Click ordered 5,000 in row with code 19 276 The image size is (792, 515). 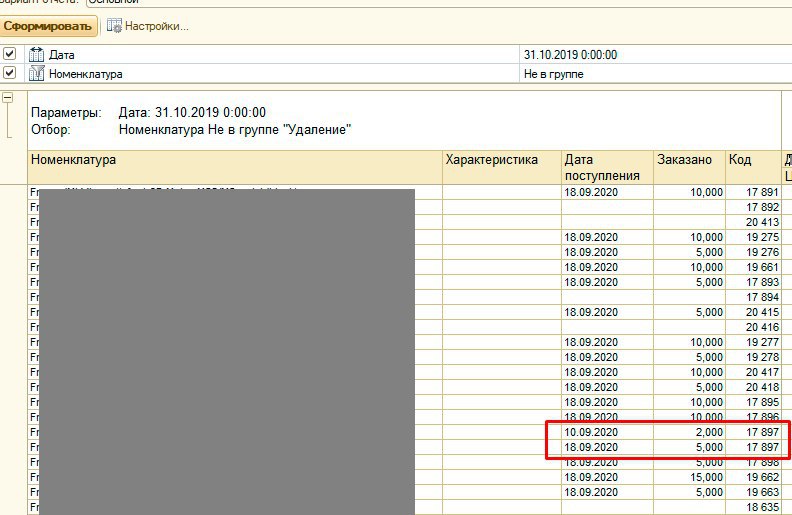click(x=689, y=252)
